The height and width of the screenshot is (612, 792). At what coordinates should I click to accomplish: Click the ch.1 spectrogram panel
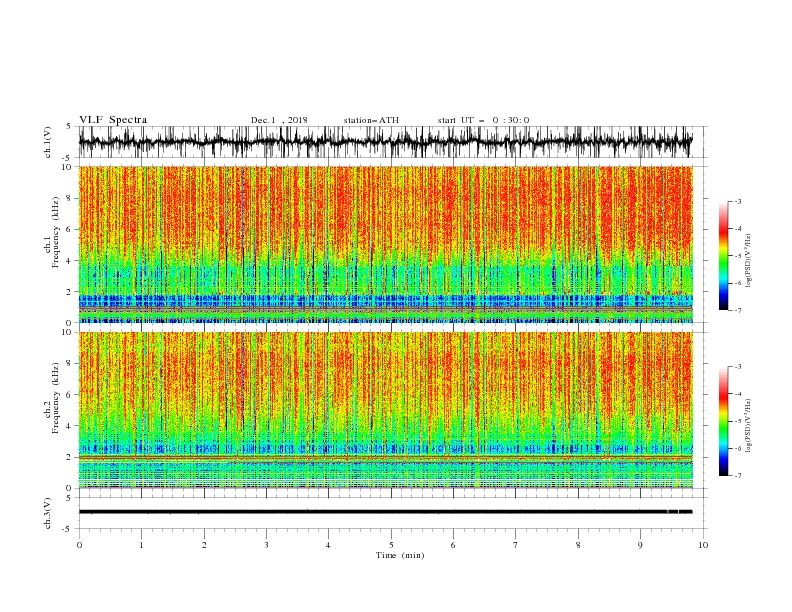[385, 244]
